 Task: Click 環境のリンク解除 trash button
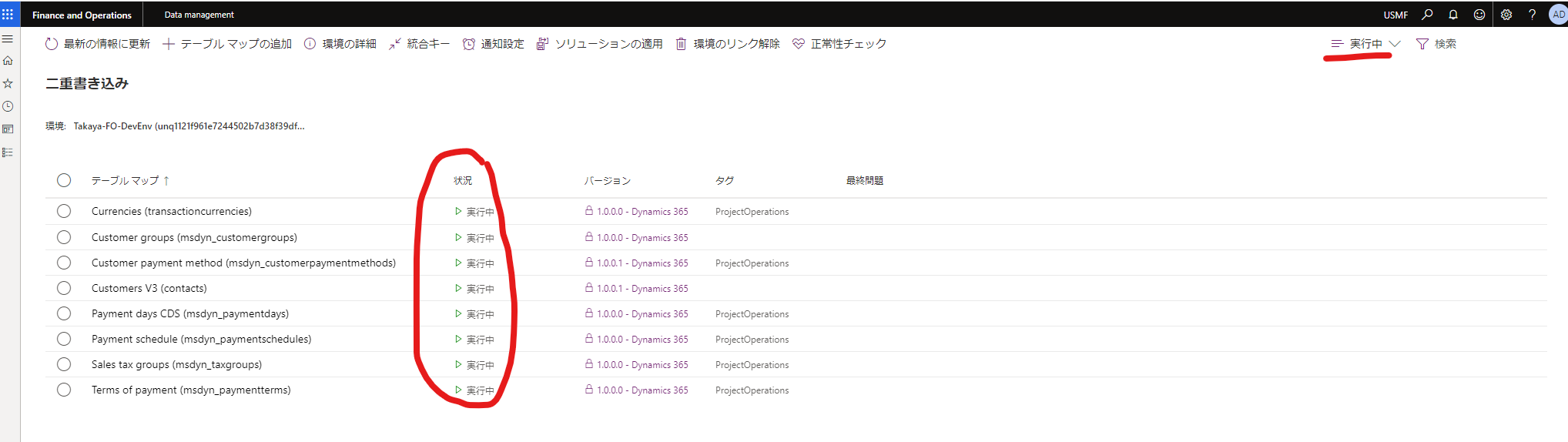point(727,44)
